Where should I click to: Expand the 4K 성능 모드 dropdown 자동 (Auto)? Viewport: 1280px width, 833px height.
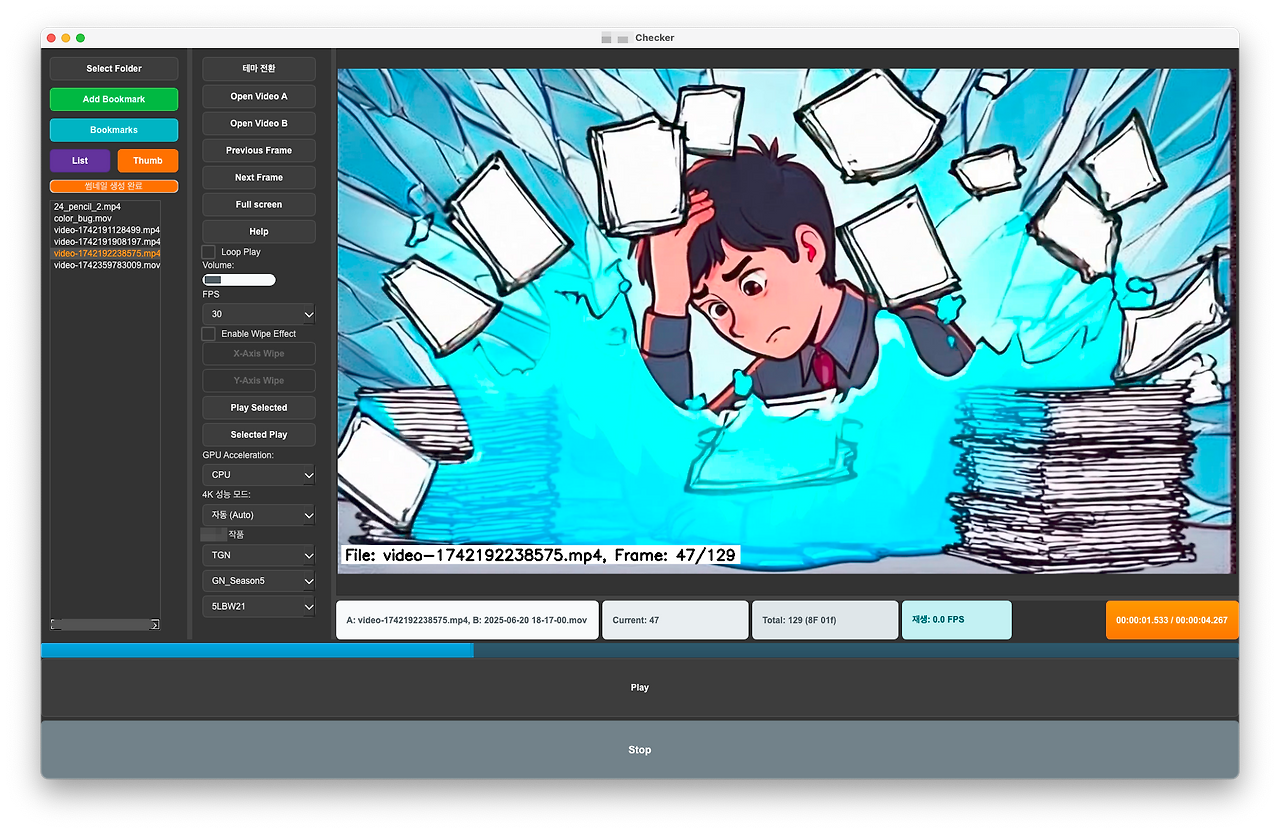259,515
